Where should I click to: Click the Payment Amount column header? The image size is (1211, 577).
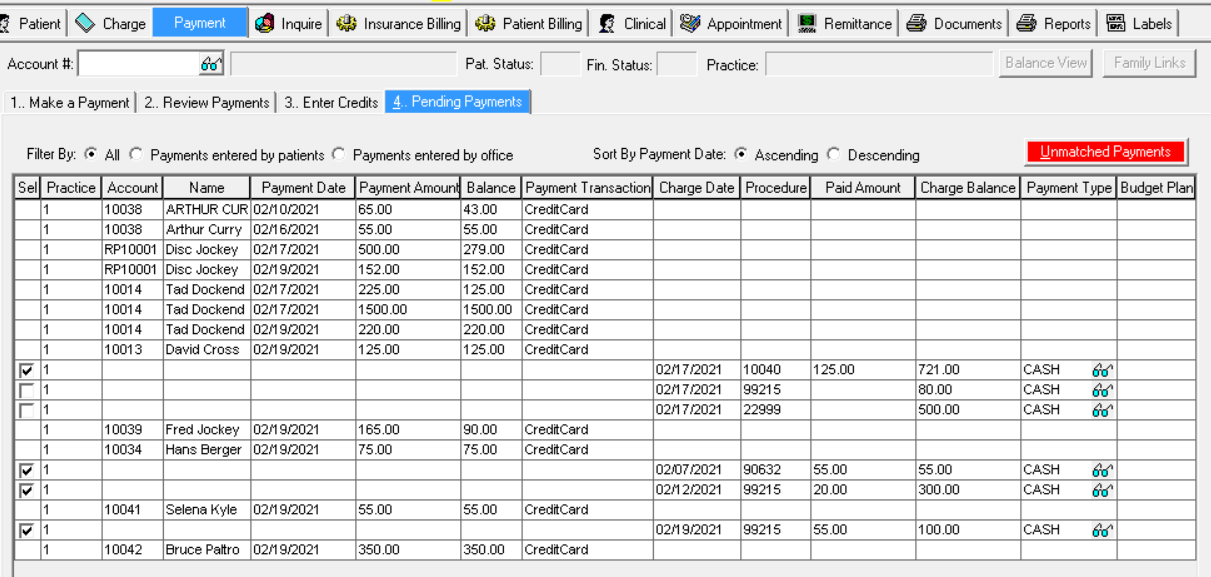coord(408,188)
